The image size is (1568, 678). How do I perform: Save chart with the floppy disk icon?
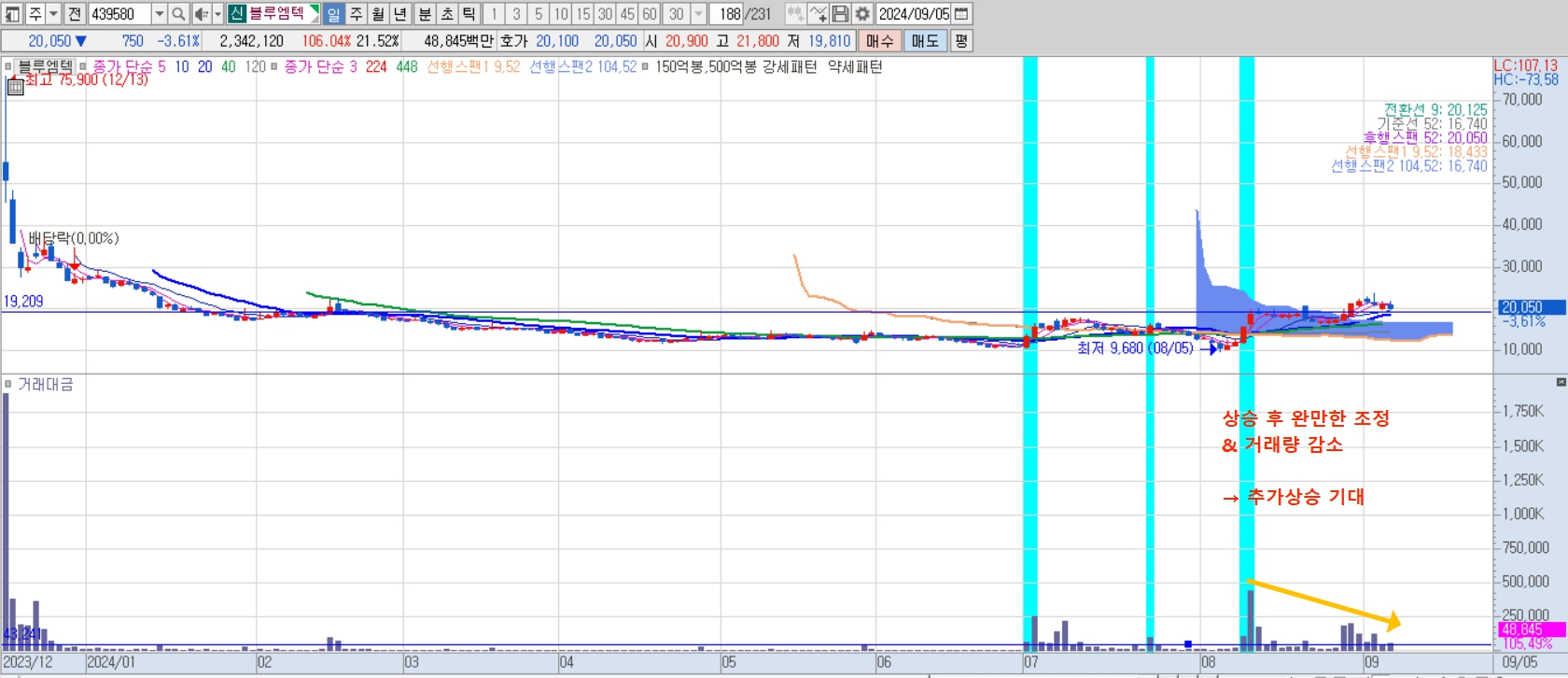840,14
